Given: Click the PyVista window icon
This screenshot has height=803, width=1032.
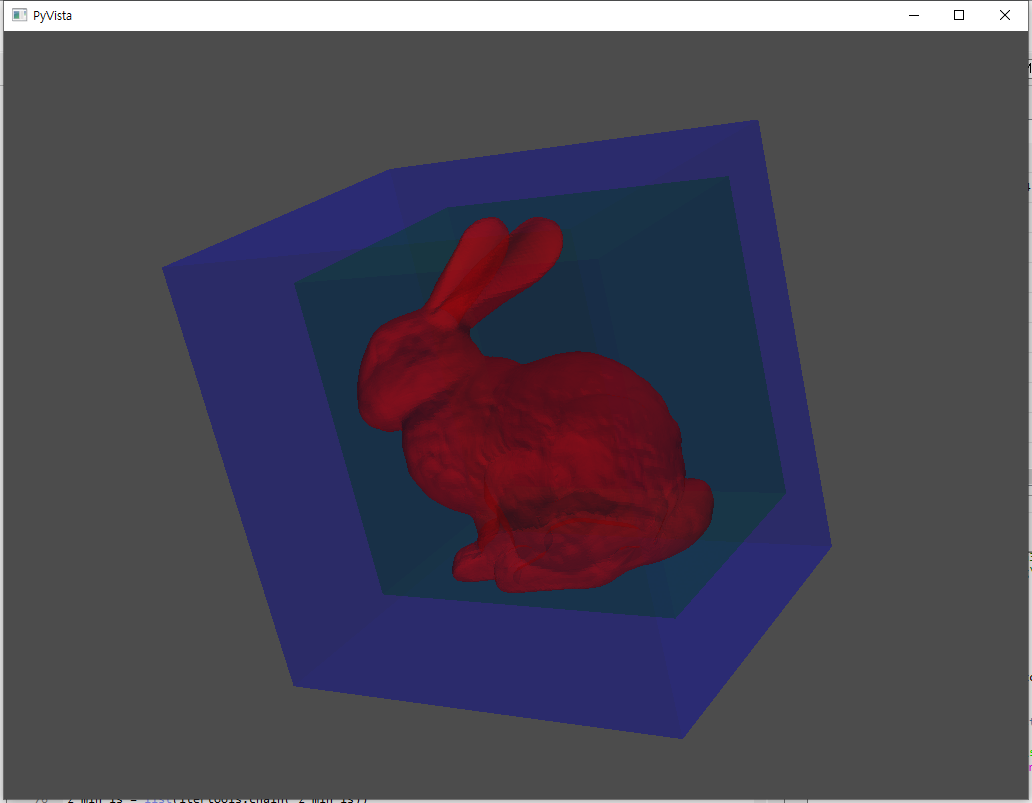Looking at the screenshot, I should click(19, 15).
